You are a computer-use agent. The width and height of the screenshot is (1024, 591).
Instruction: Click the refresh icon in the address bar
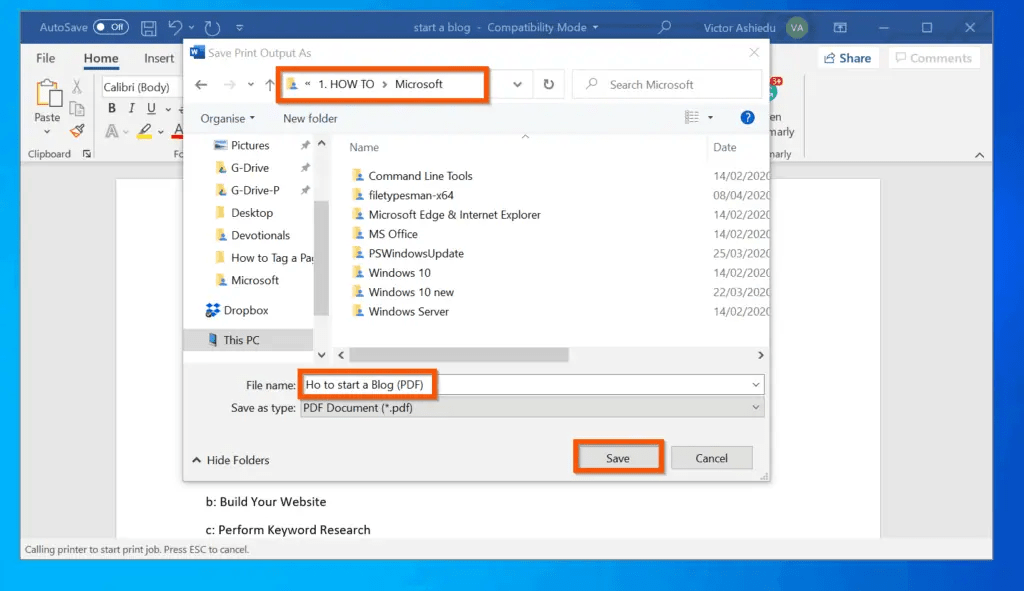pos(548,84)
